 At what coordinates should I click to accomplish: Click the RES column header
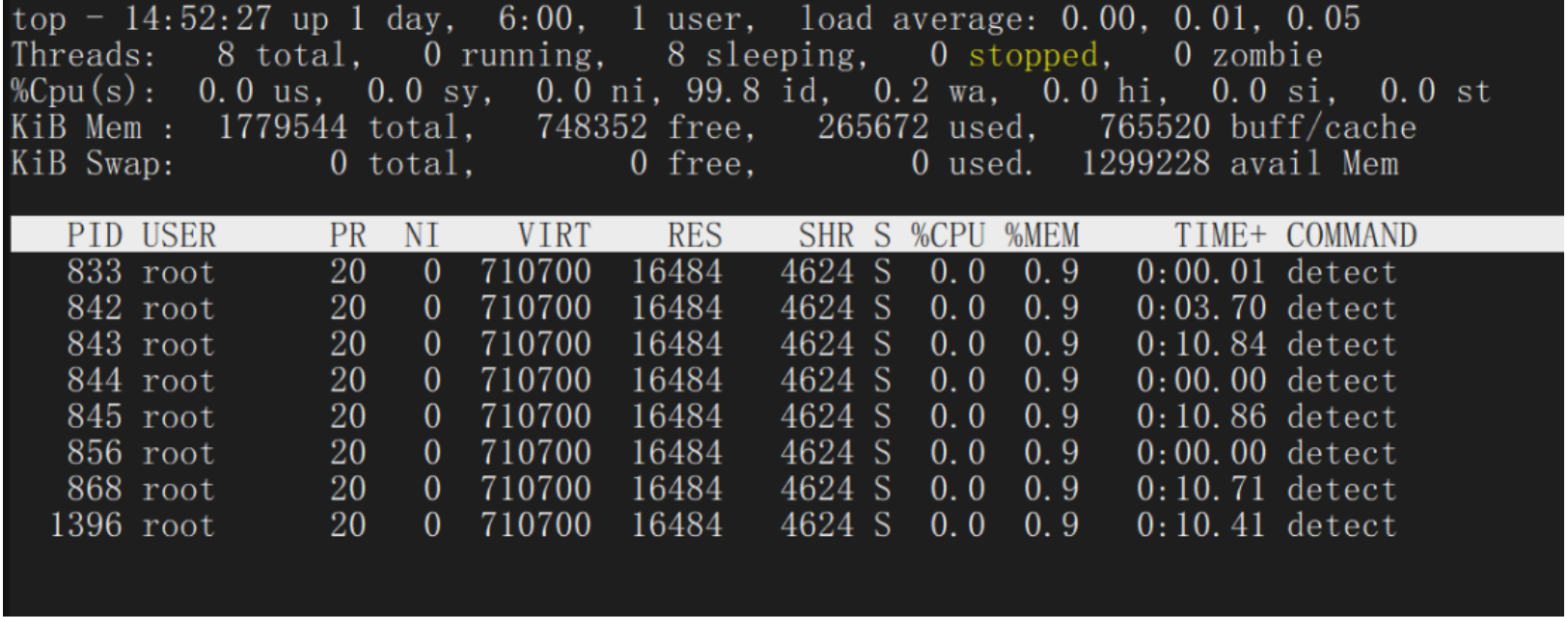694,236
